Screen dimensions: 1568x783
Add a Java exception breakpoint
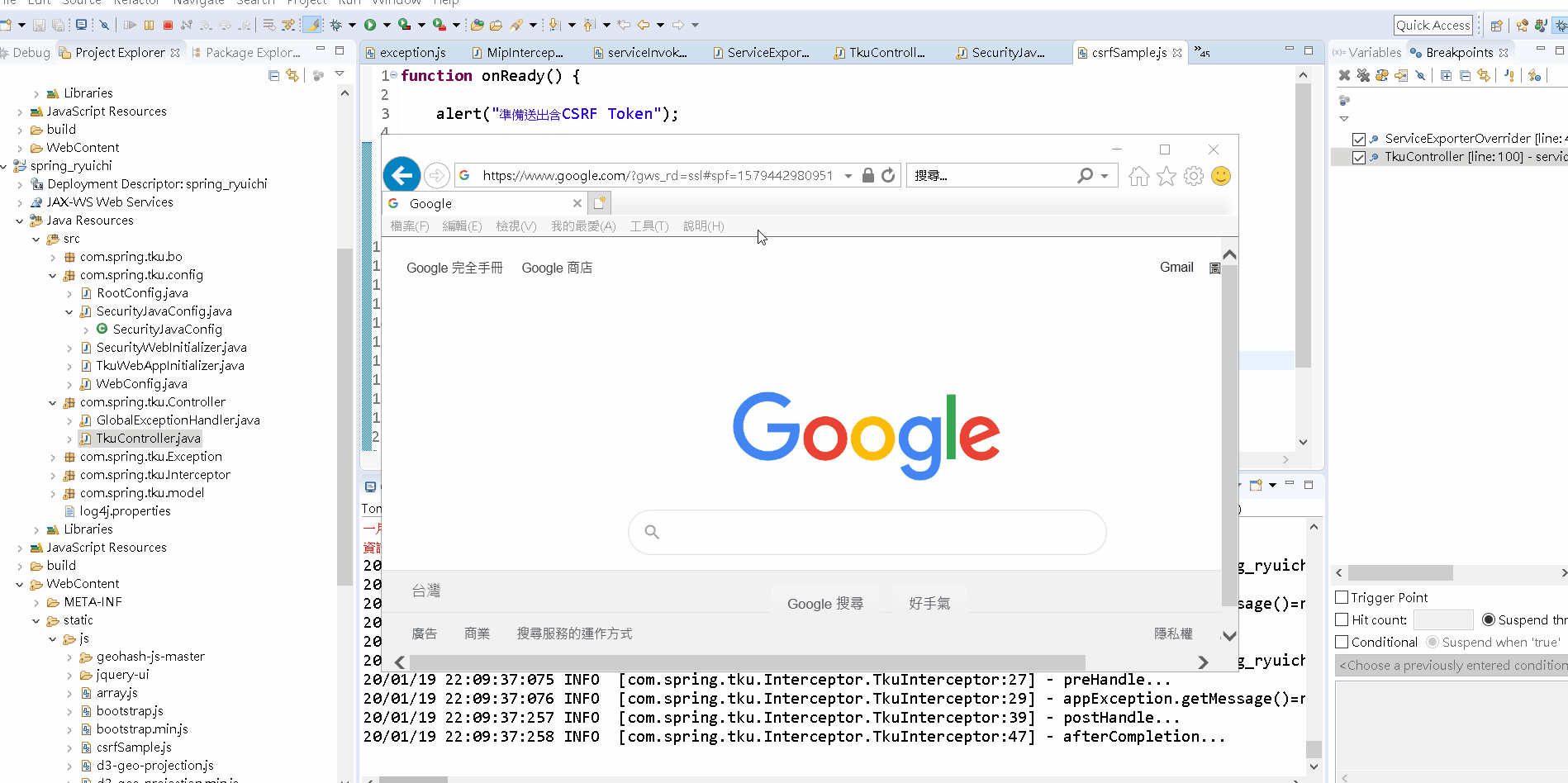(x=1509, y=75)
